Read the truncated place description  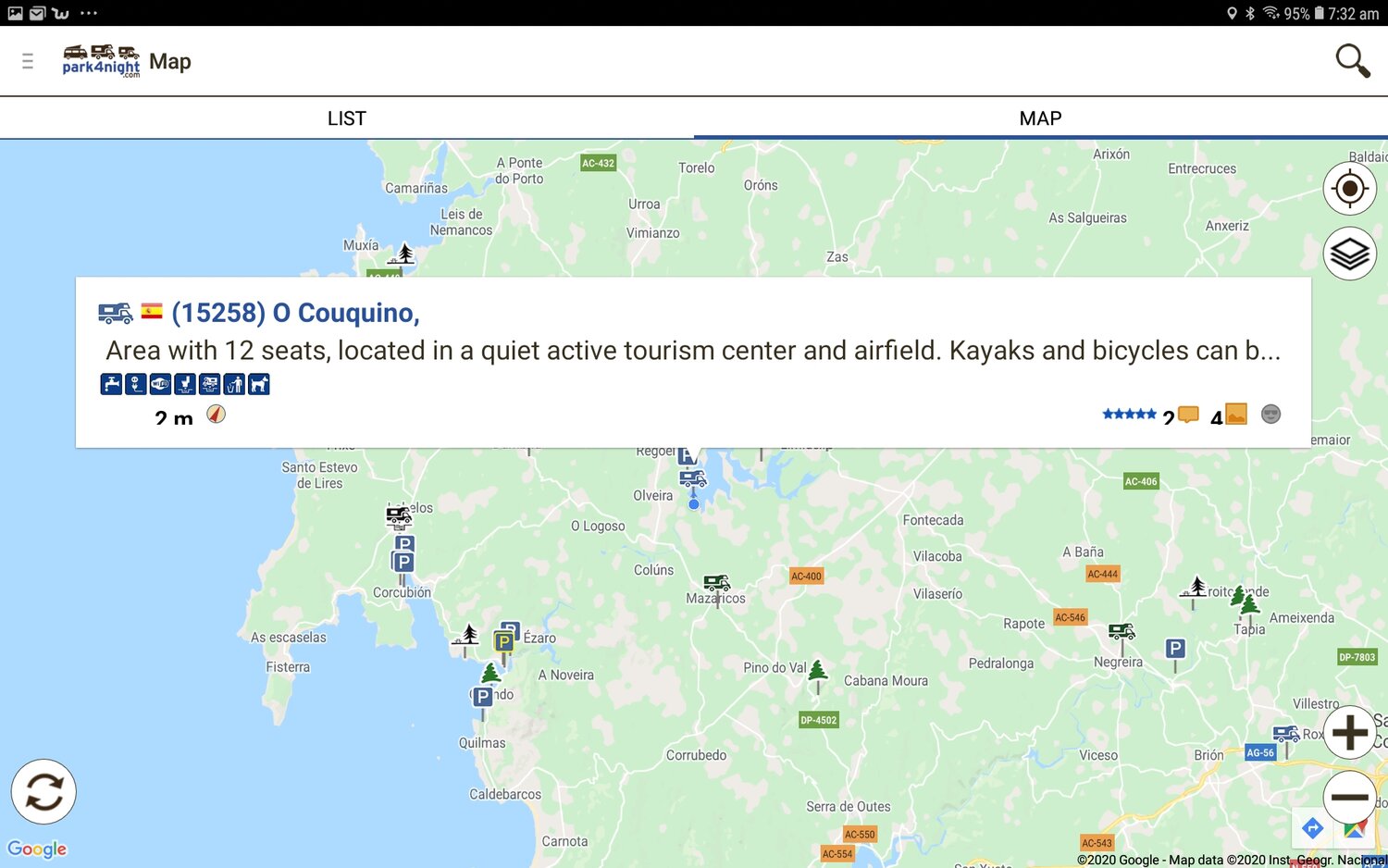(693, 351)
